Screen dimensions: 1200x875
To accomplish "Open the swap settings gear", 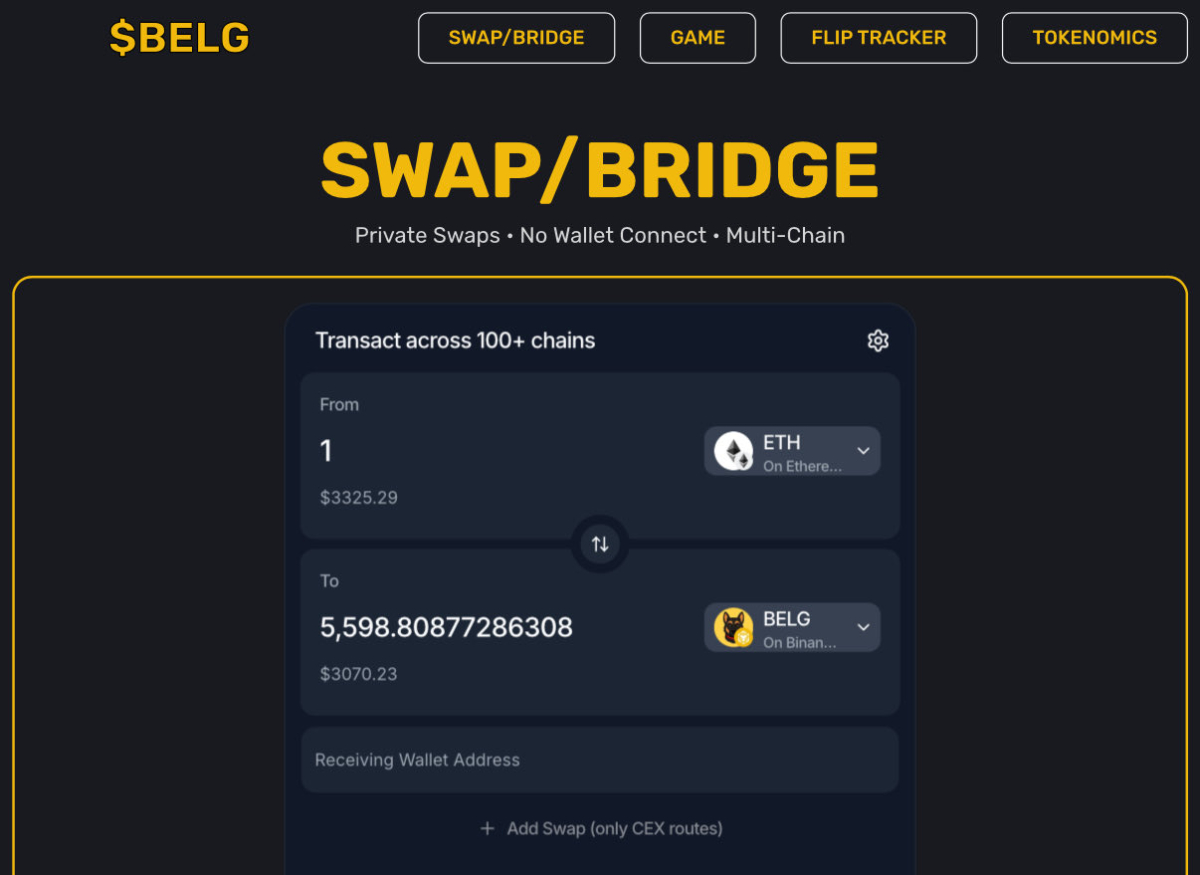I will (x=877, y=340).
